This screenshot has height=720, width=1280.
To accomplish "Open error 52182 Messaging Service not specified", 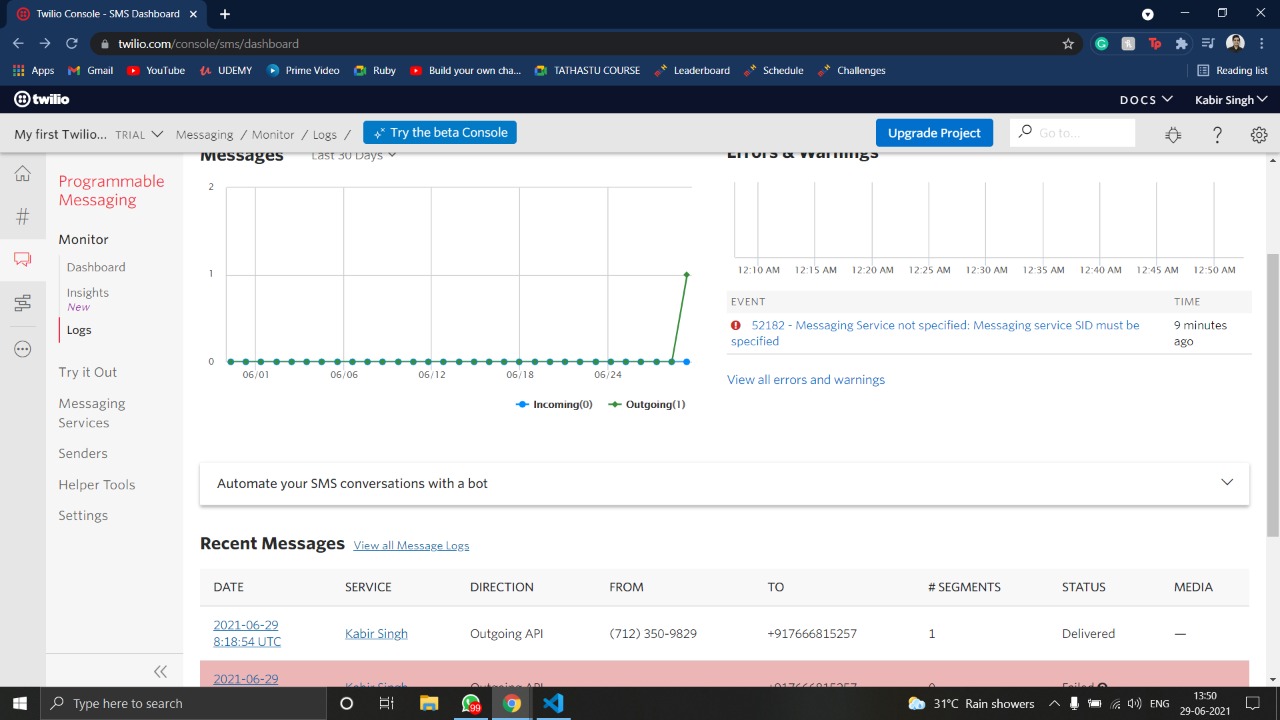I will tap(935, 333).
